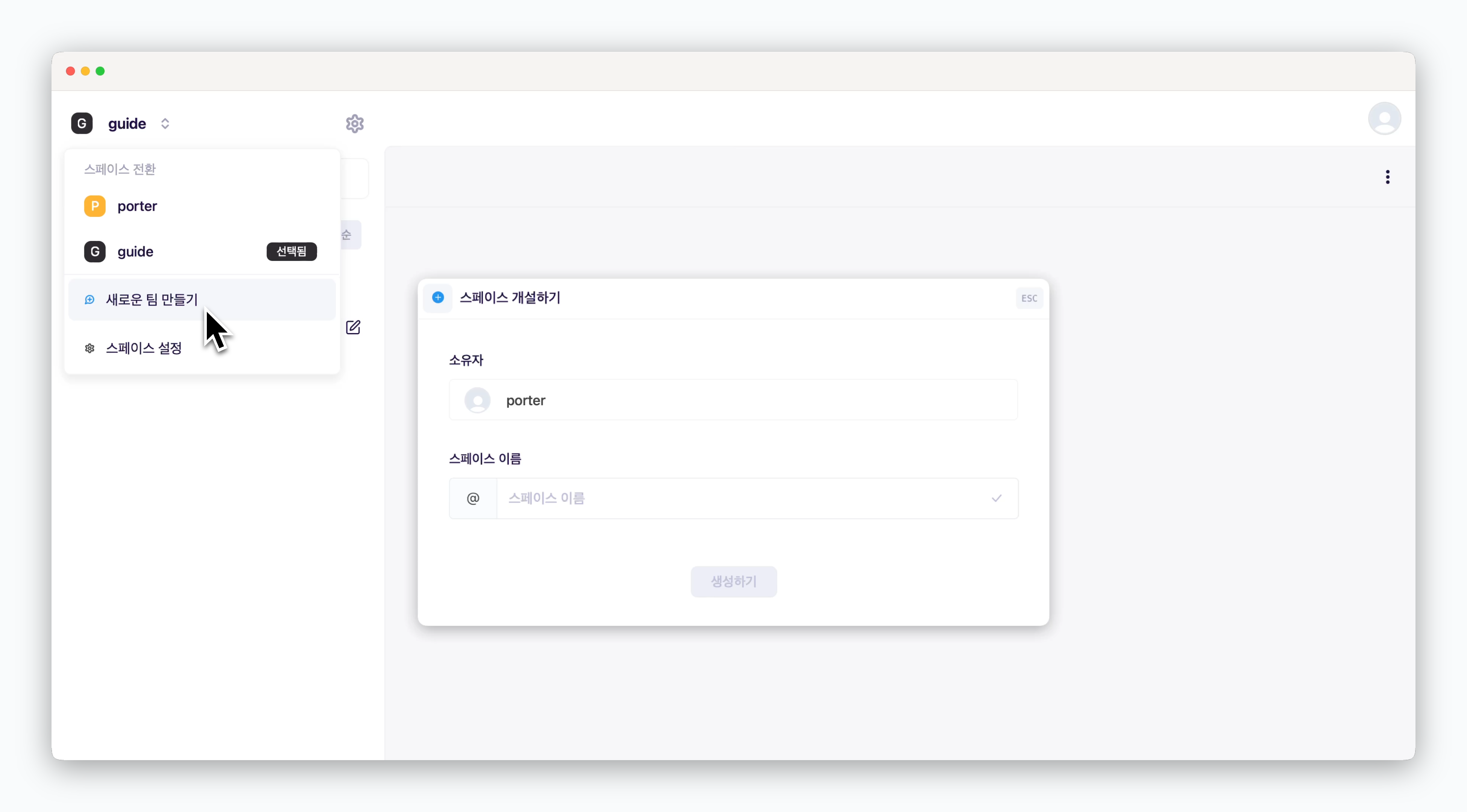Open the three-dot more options menu

click(1388, 177)
